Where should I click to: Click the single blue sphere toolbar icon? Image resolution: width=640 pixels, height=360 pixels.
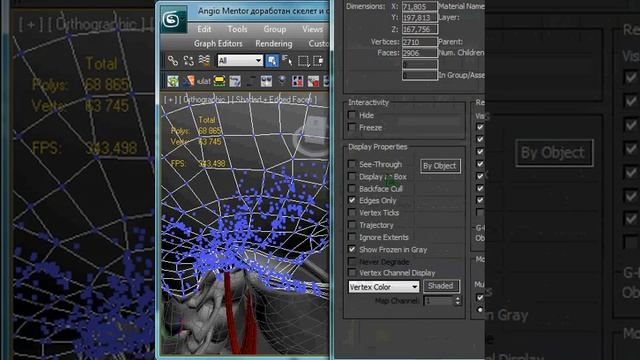click(x=282, y=80)
